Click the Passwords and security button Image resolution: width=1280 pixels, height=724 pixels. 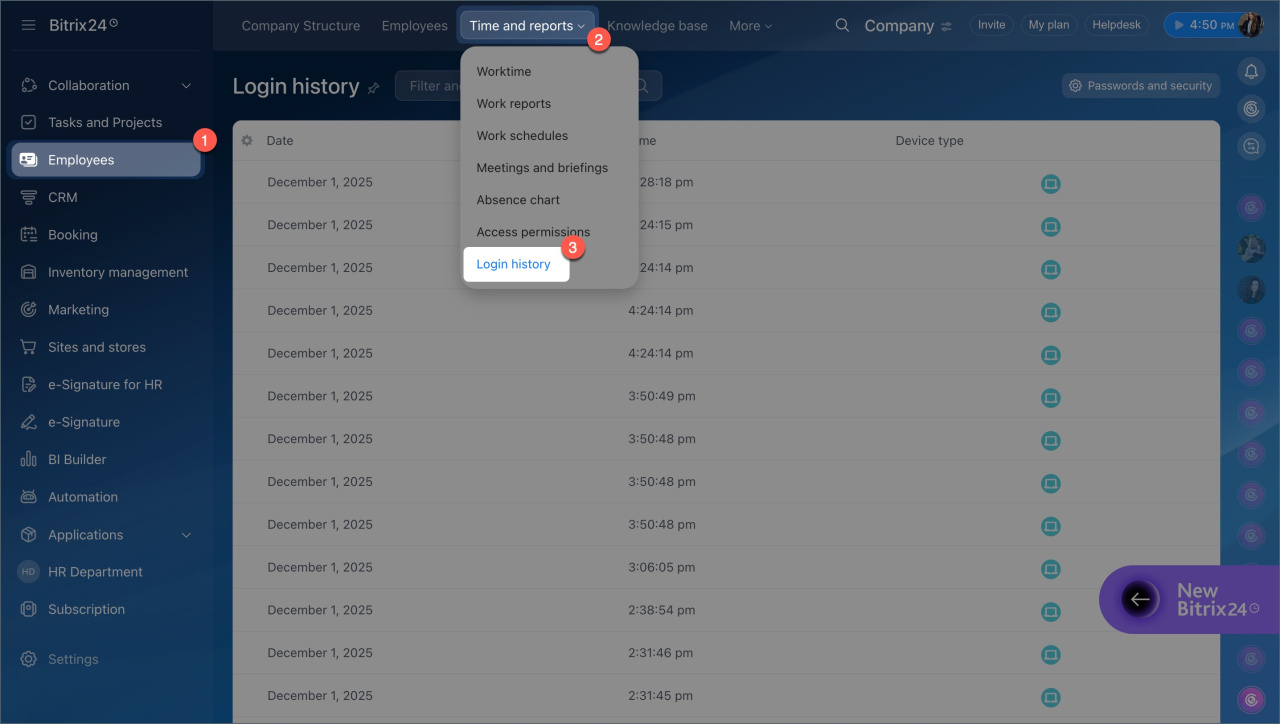click(1140, 86)
